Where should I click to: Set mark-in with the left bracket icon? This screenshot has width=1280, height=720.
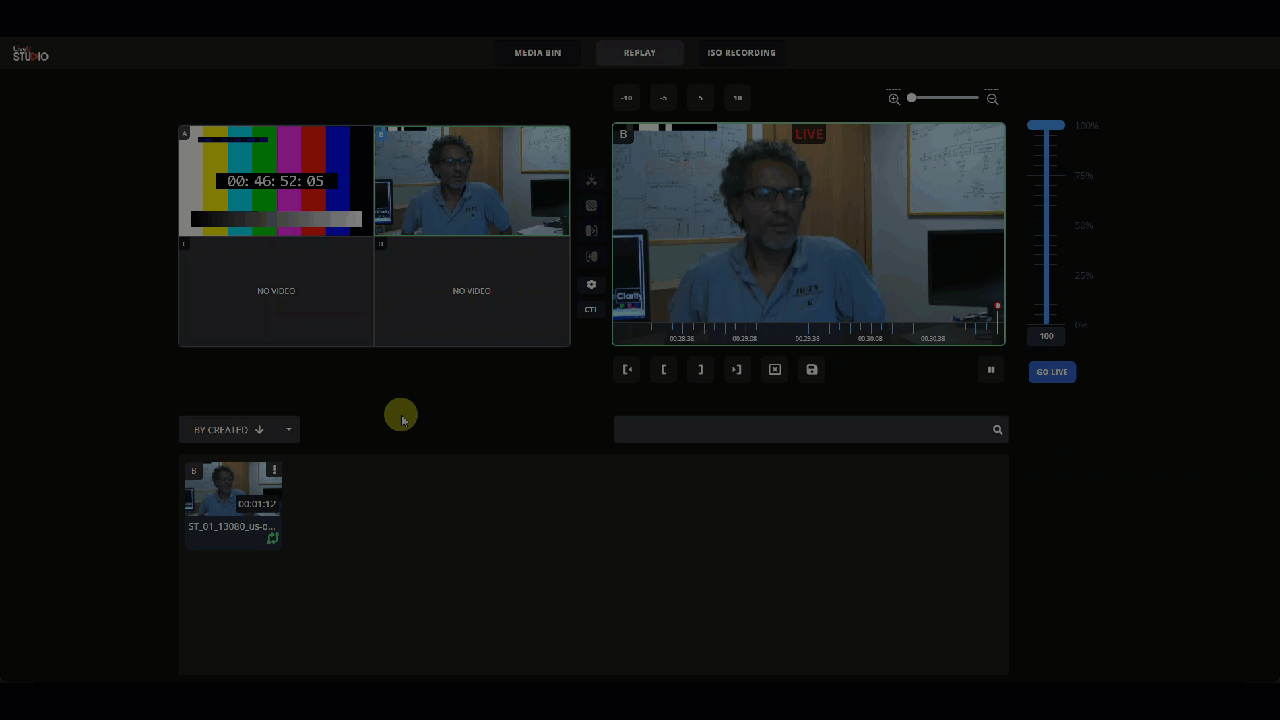click(664, 370)
